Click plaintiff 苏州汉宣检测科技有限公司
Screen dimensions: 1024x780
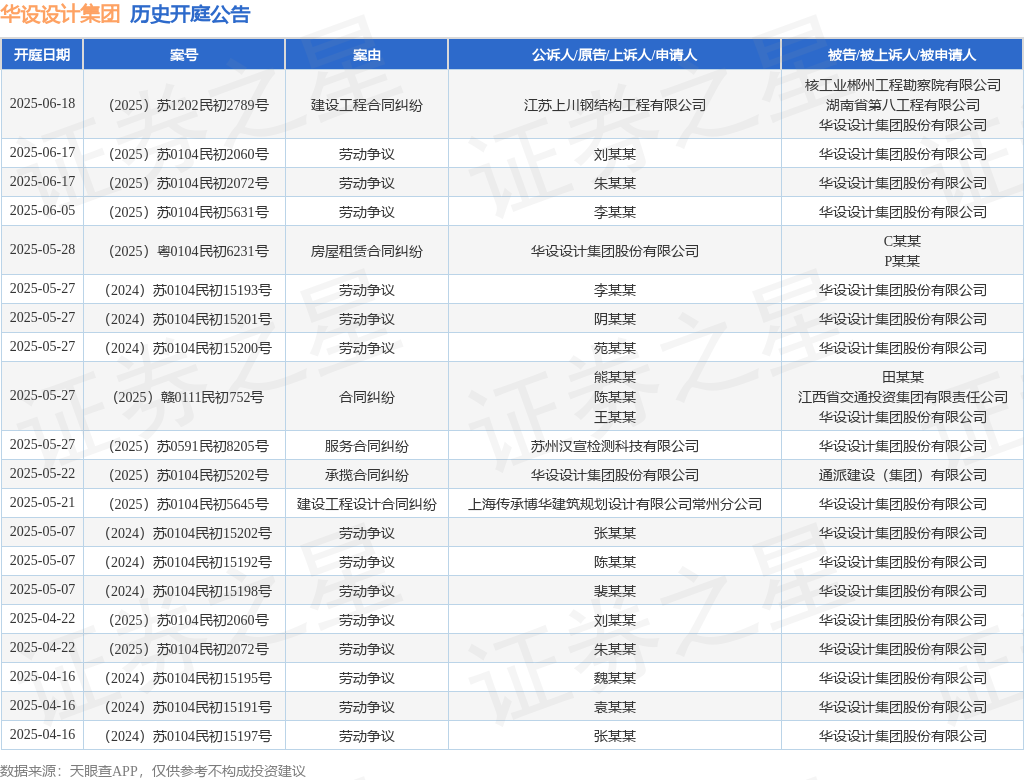click(x=615, y=446)
